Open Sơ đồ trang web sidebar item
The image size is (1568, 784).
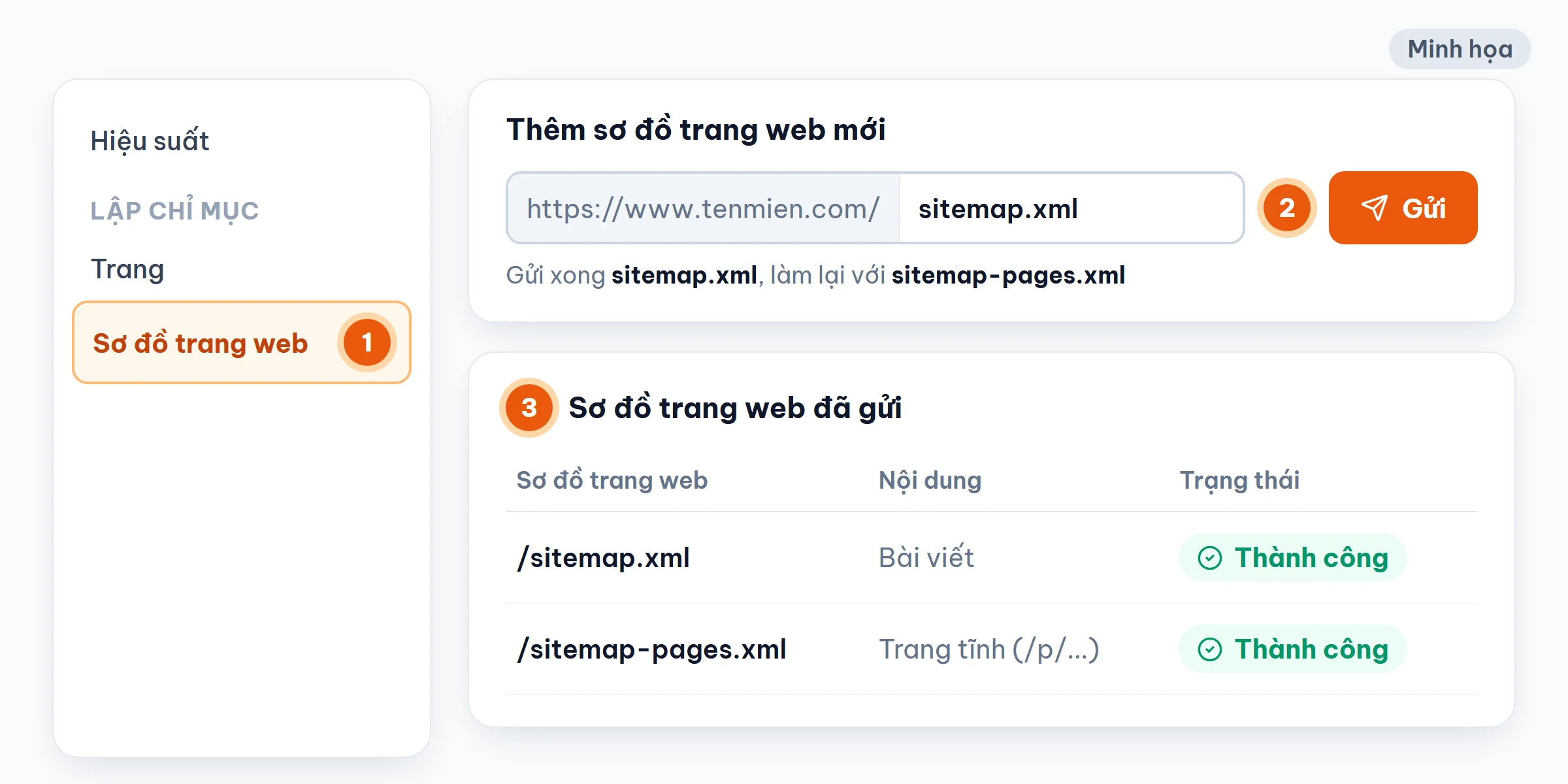(242, 342)
